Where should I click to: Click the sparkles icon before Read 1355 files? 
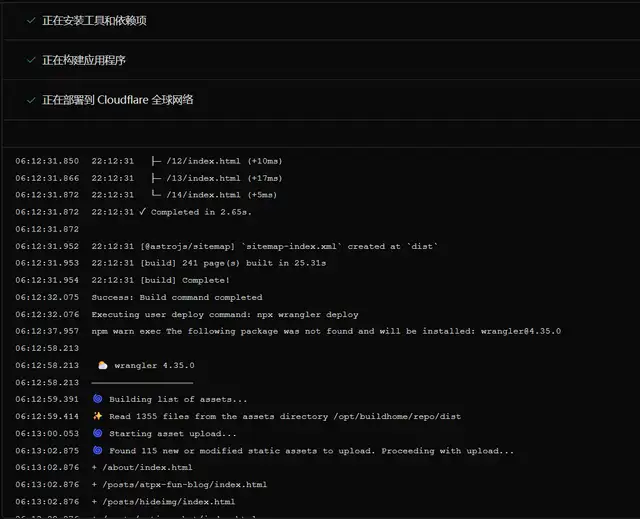97,417
